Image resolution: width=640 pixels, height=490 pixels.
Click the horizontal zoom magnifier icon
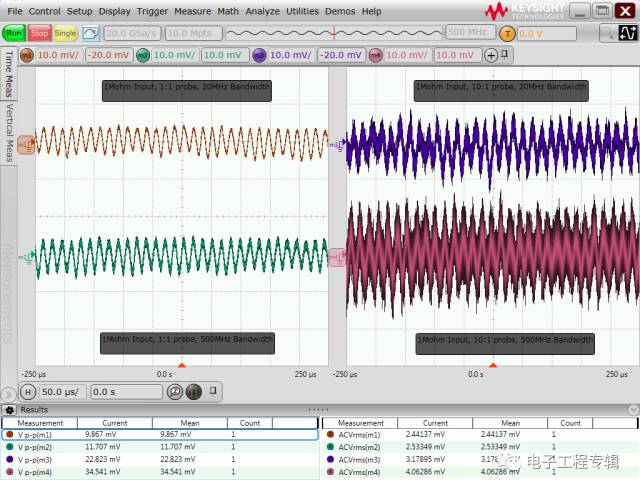(x=175, y=392)
